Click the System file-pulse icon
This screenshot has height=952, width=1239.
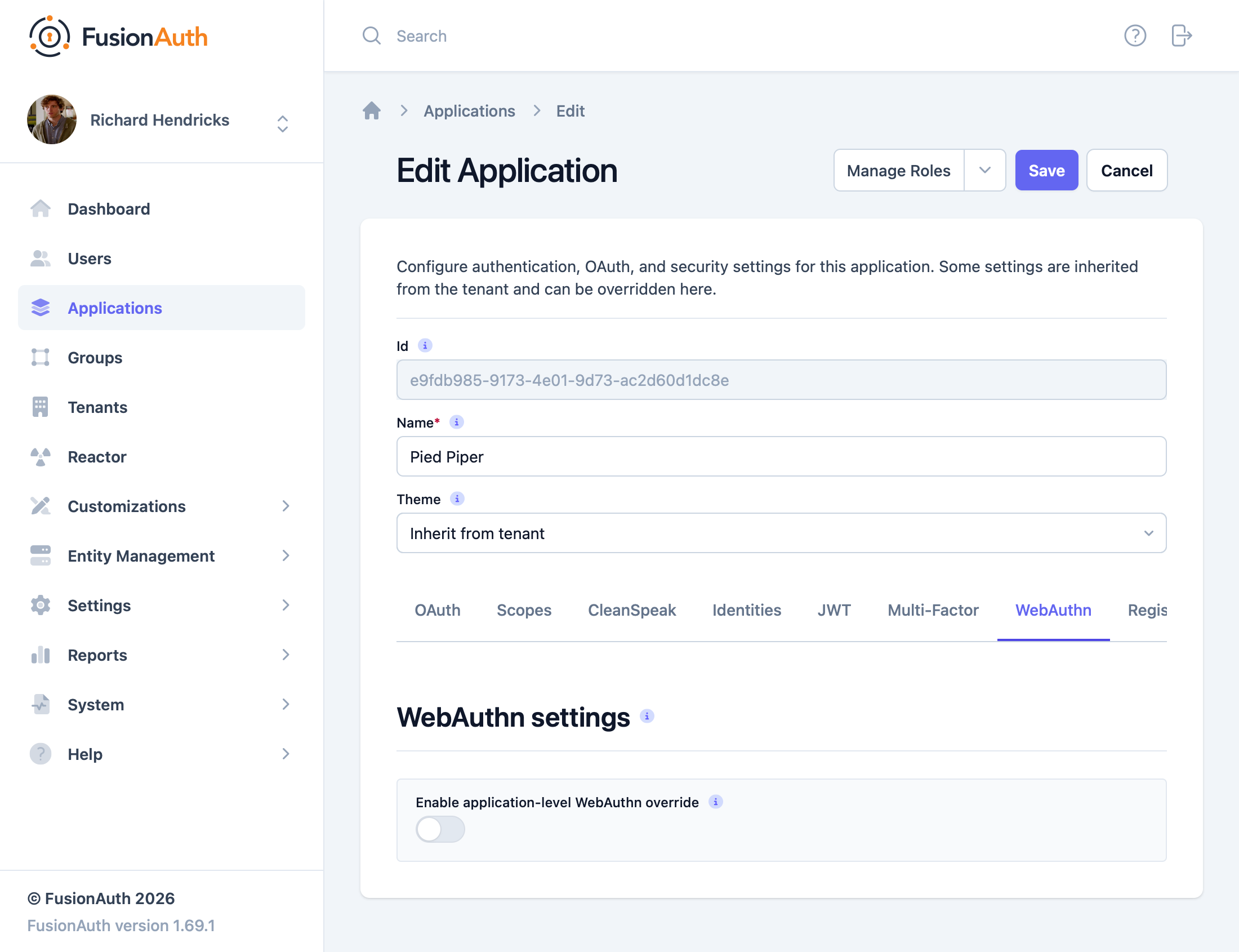click(x=40, y=704)
